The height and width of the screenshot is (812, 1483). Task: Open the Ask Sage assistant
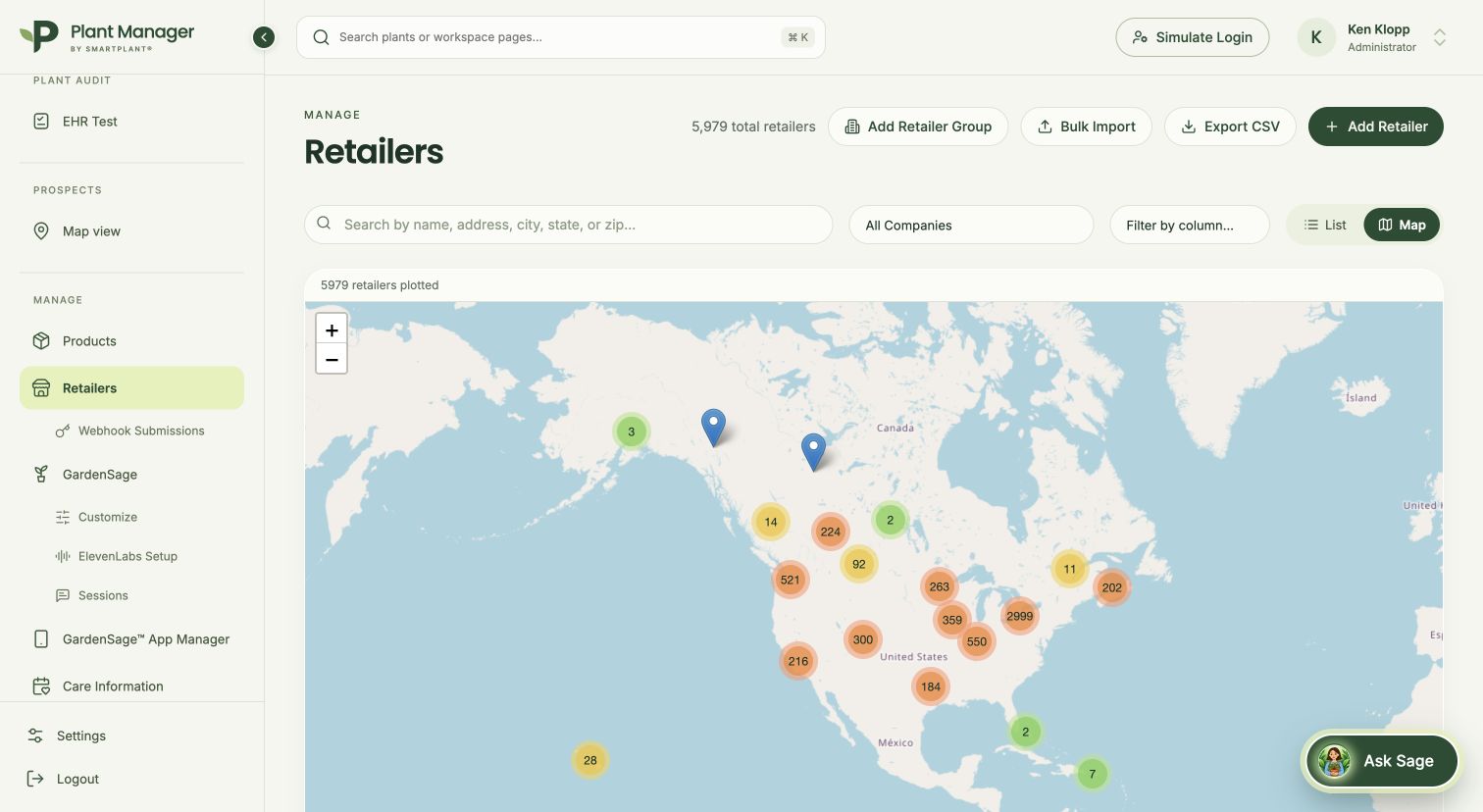pyautogui.click(x=1381, y=761)
